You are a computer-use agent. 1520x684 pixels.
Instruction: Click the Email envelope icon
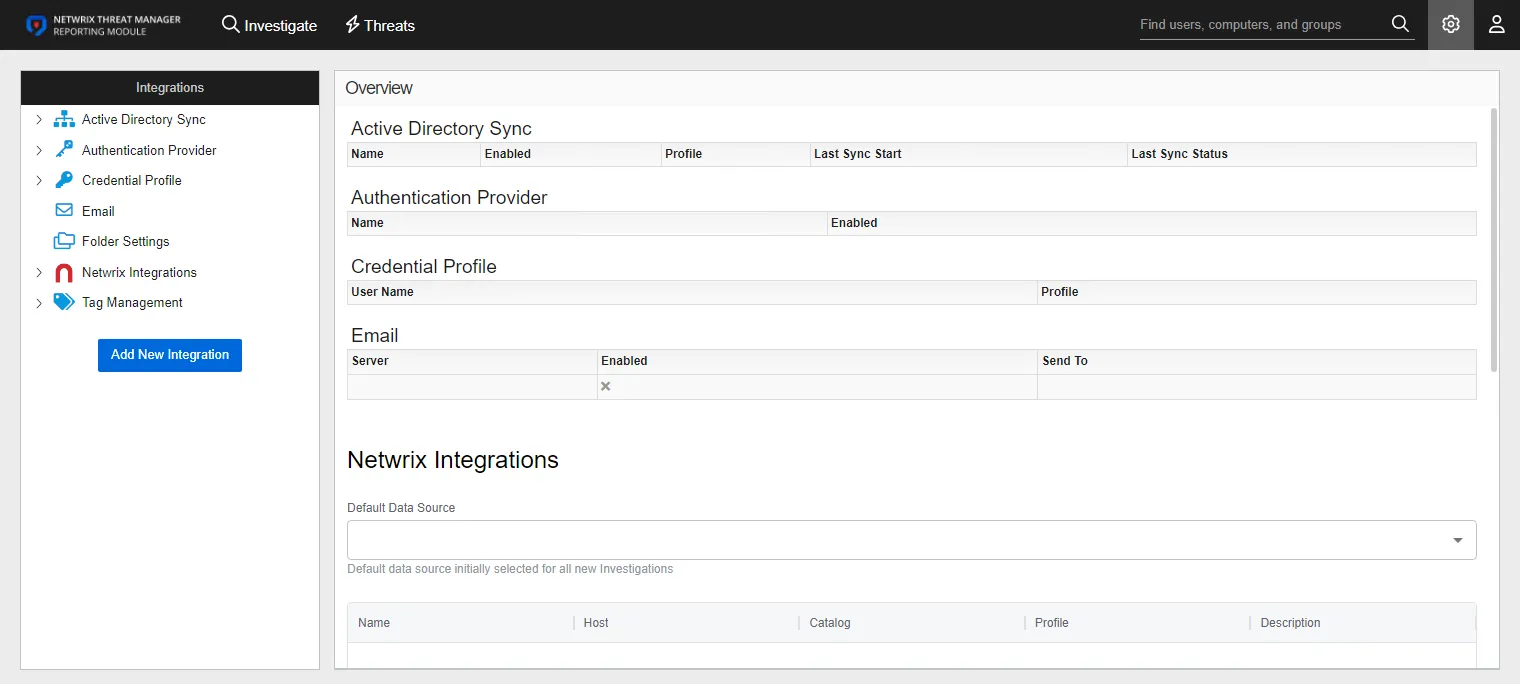[64, 211]
